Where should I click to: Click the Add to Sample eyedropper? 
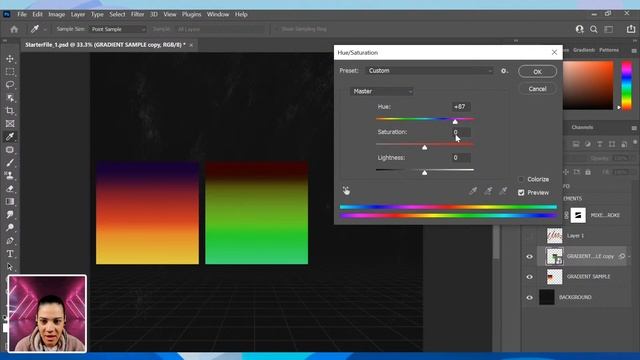pyautogui.click(x=488, y=191)
